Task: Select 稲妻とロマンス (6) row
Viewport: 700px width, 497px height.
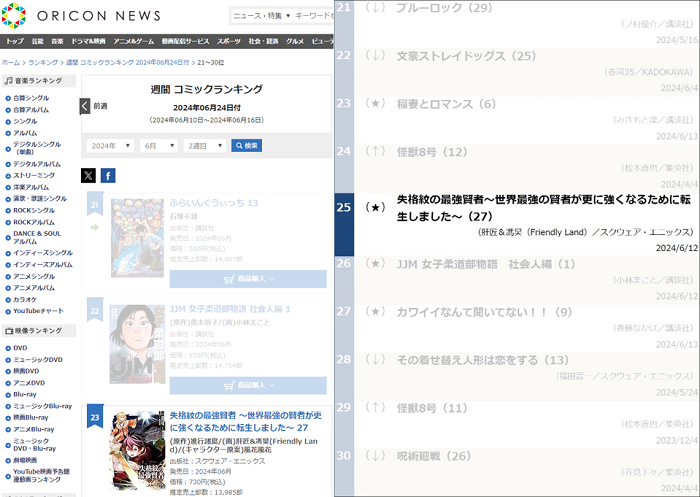Action: click(x=517, y=120)
